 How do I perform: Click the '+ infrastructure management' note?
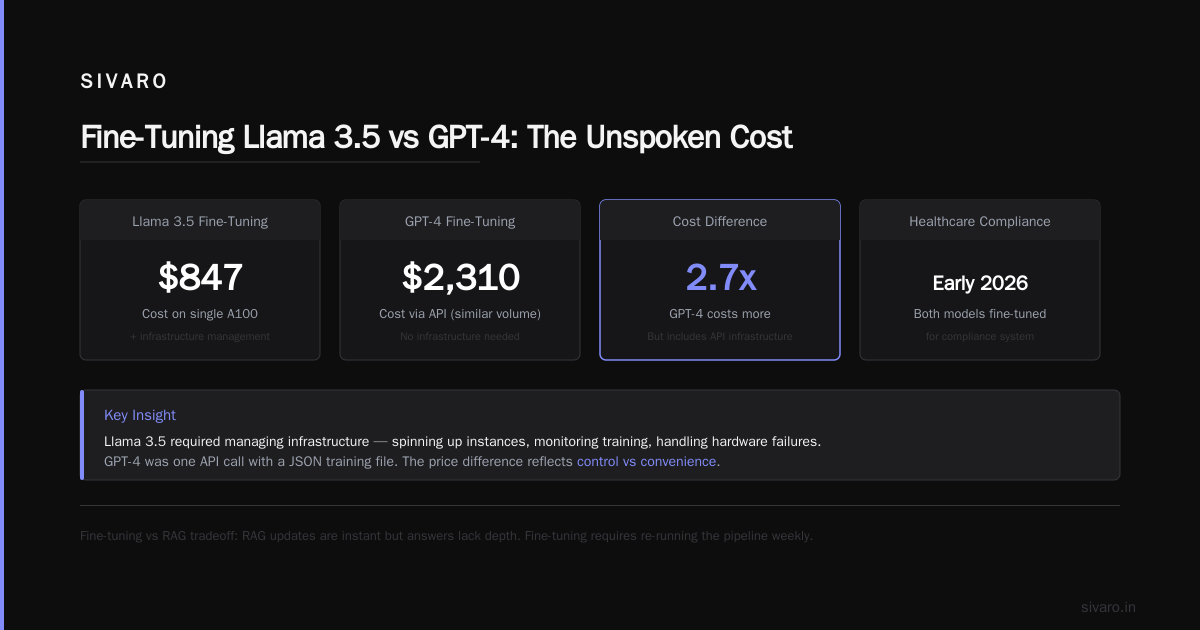click(200, 337)
